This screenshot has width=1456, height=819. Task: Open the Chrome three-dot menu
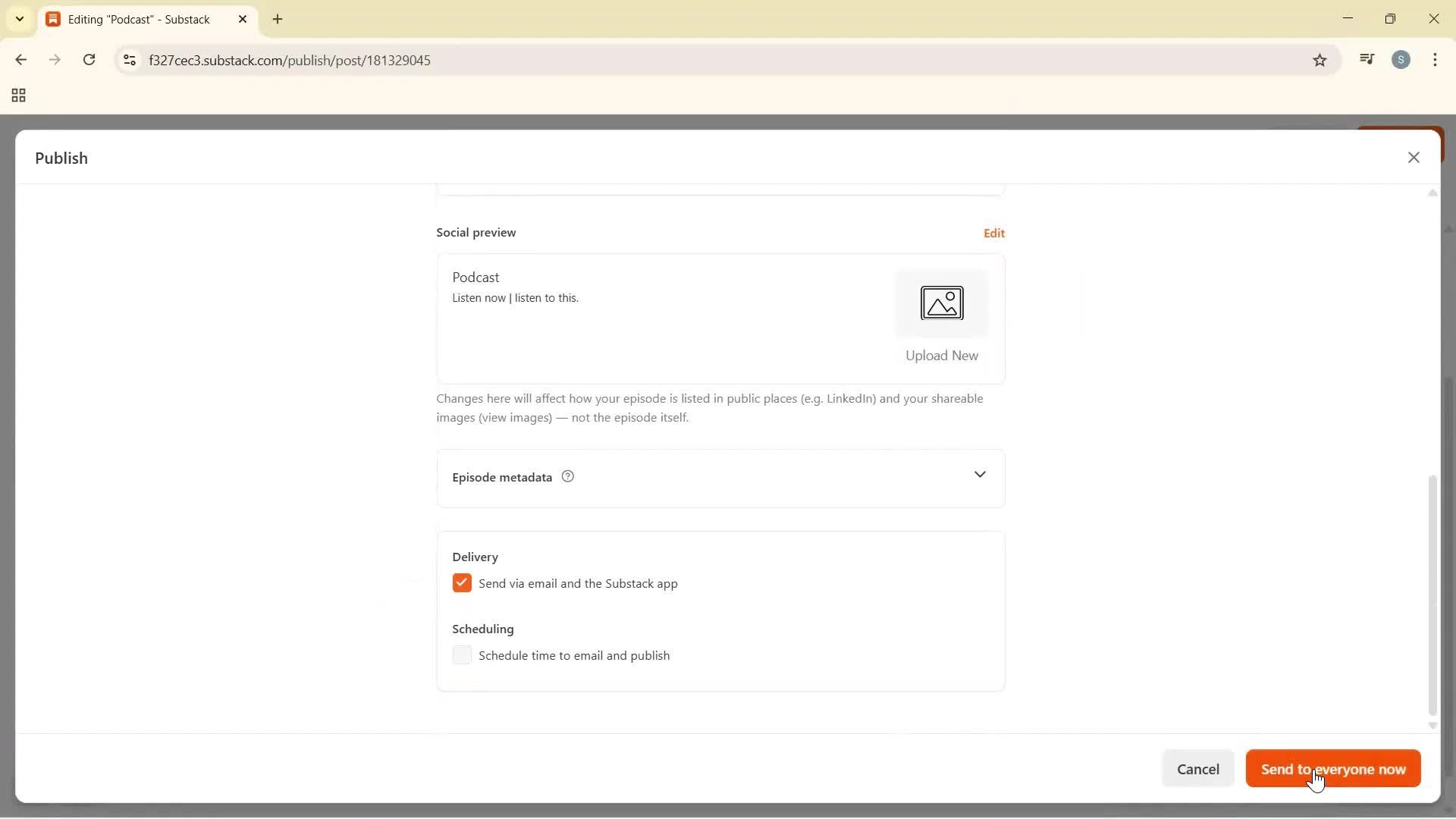click(x=1436, y=60)
